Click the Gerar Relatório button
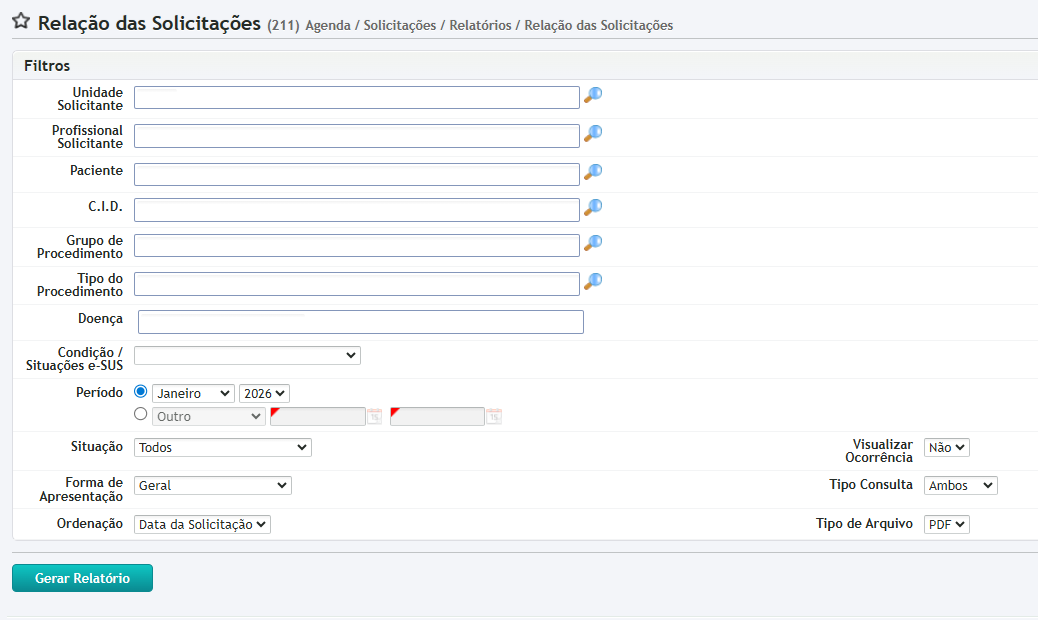 [82, 578]
